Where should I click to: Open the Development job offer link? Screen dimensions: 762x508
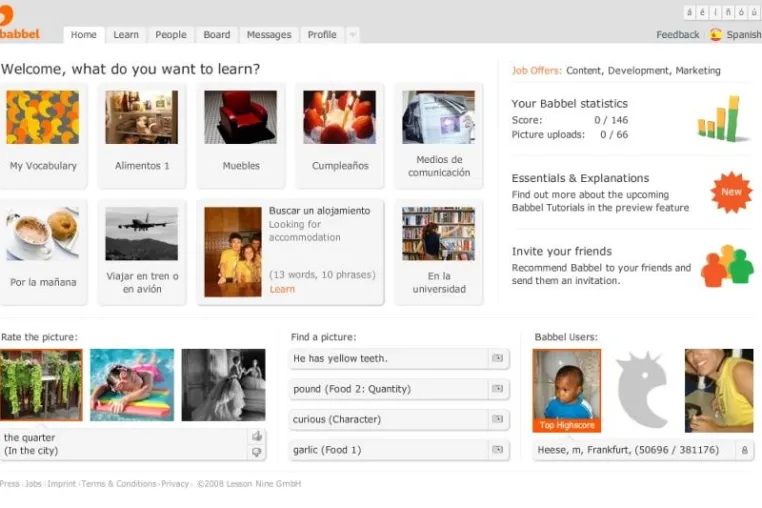click(x=638, y=70)
